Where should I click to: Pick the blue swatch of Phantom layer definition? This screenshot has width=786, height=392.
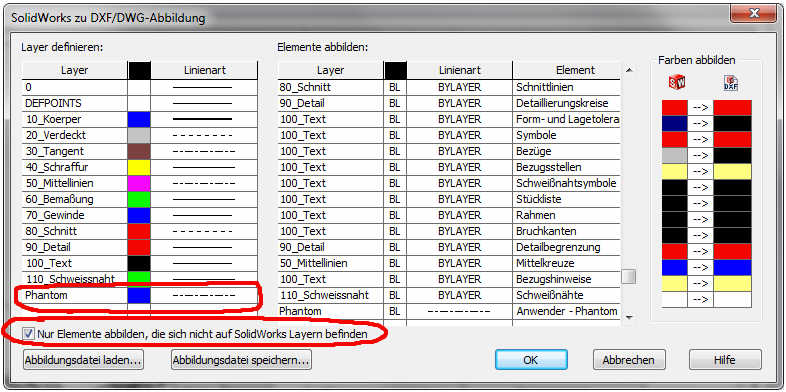(139, 295)
